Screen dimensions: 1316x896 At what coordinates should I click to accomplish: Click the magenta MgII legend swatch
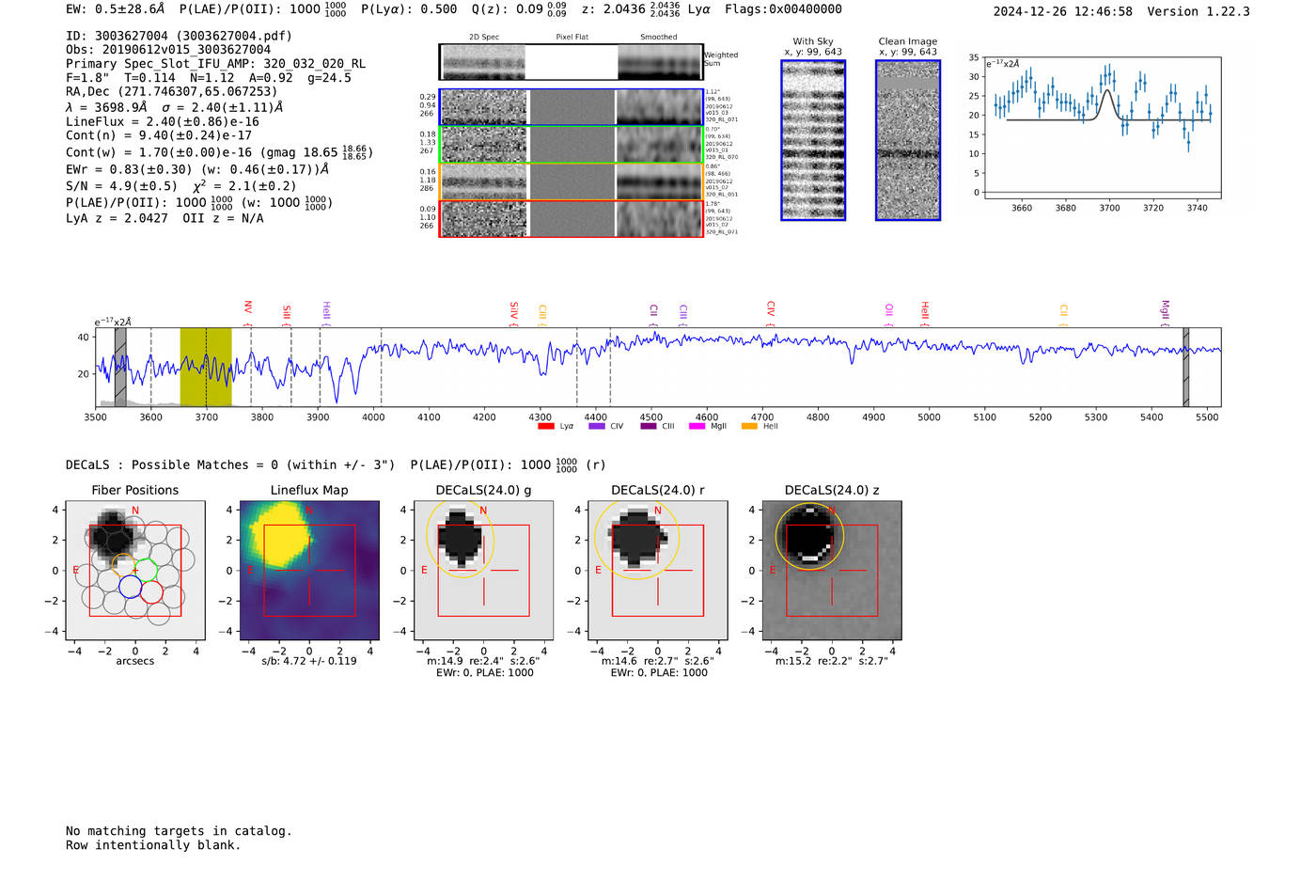(x=697, y=426)
